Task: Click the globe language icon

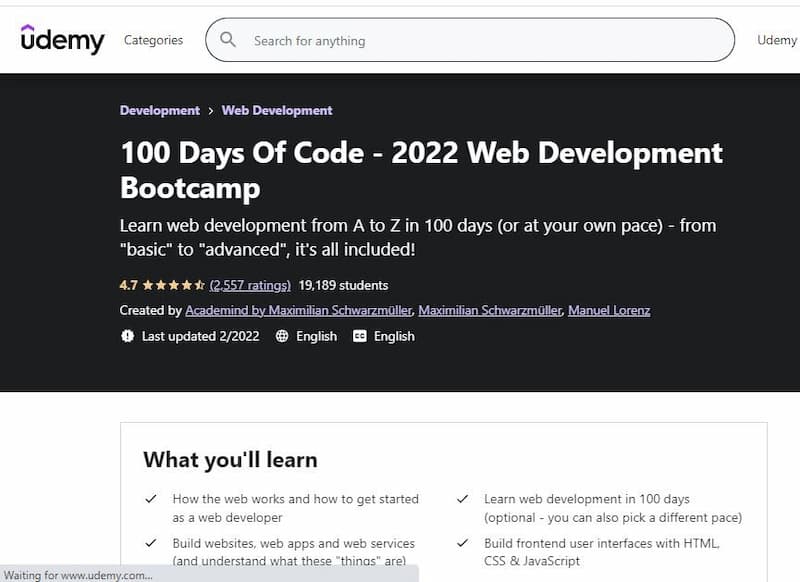Action: 282,336
